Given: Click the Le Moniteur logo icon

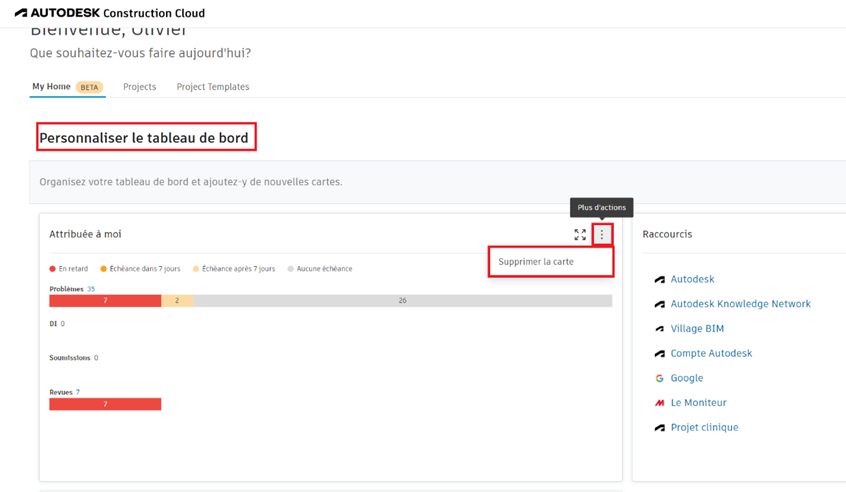Looking at the screenshot, I should 659,403.
